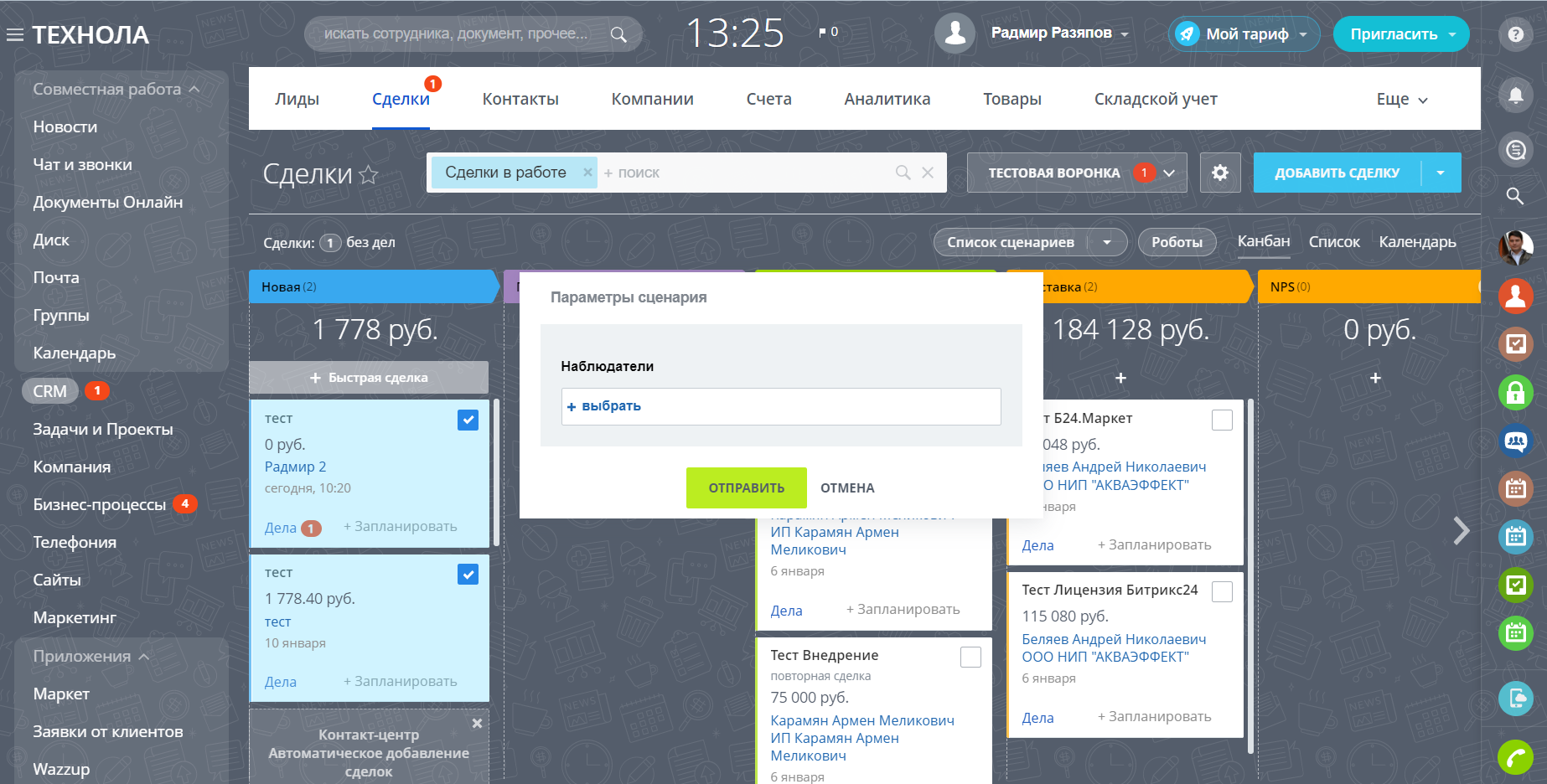Click the kanban next-column arrow
The height and width of the screenshot is (784, 1547).
[1462, 530]
